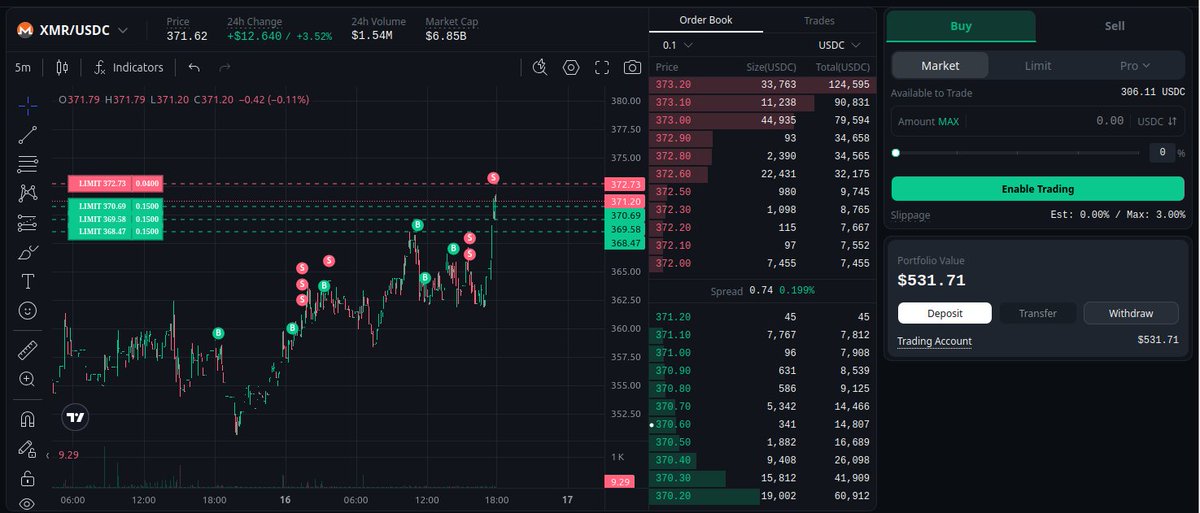1200x513 pixels.
Task: Click the amount input field
Action: pos(1037,120)
